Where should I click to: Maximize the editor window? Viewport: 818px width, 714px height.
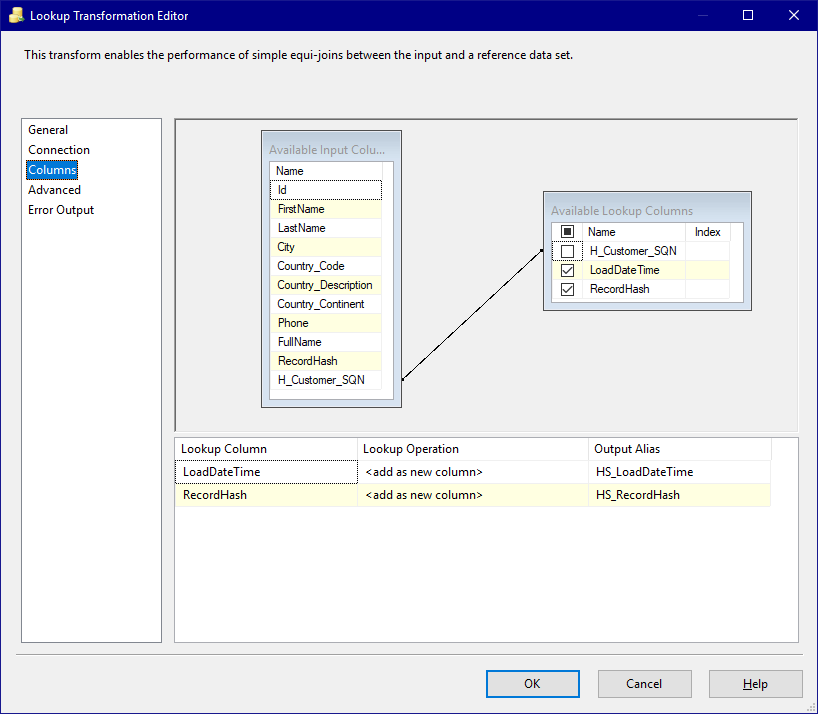click(748, 15)
